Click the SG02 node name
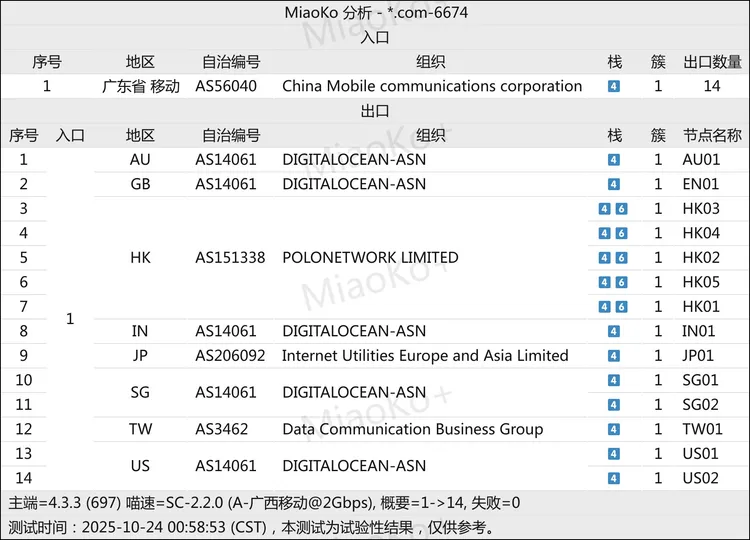The width and height of the screenshot is (750, 540). pos(700,404)
